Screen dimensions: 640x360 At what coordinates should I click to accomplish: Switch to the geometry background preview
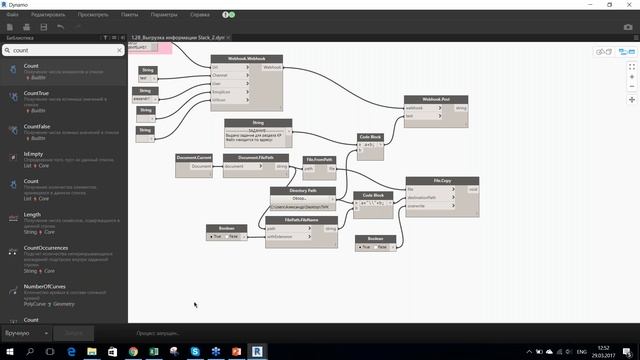coord(604,52)
